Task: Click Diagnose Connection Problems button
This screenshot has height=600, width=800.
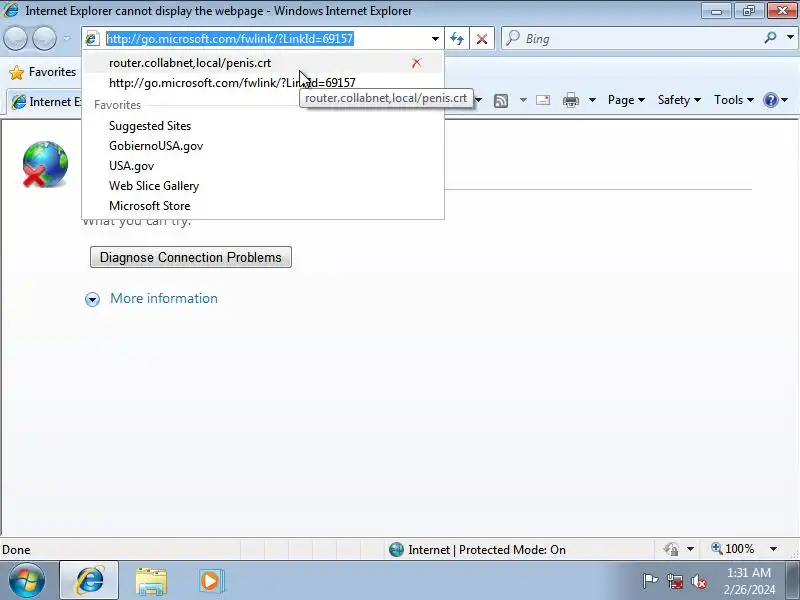Action: [x=191, y=257]
